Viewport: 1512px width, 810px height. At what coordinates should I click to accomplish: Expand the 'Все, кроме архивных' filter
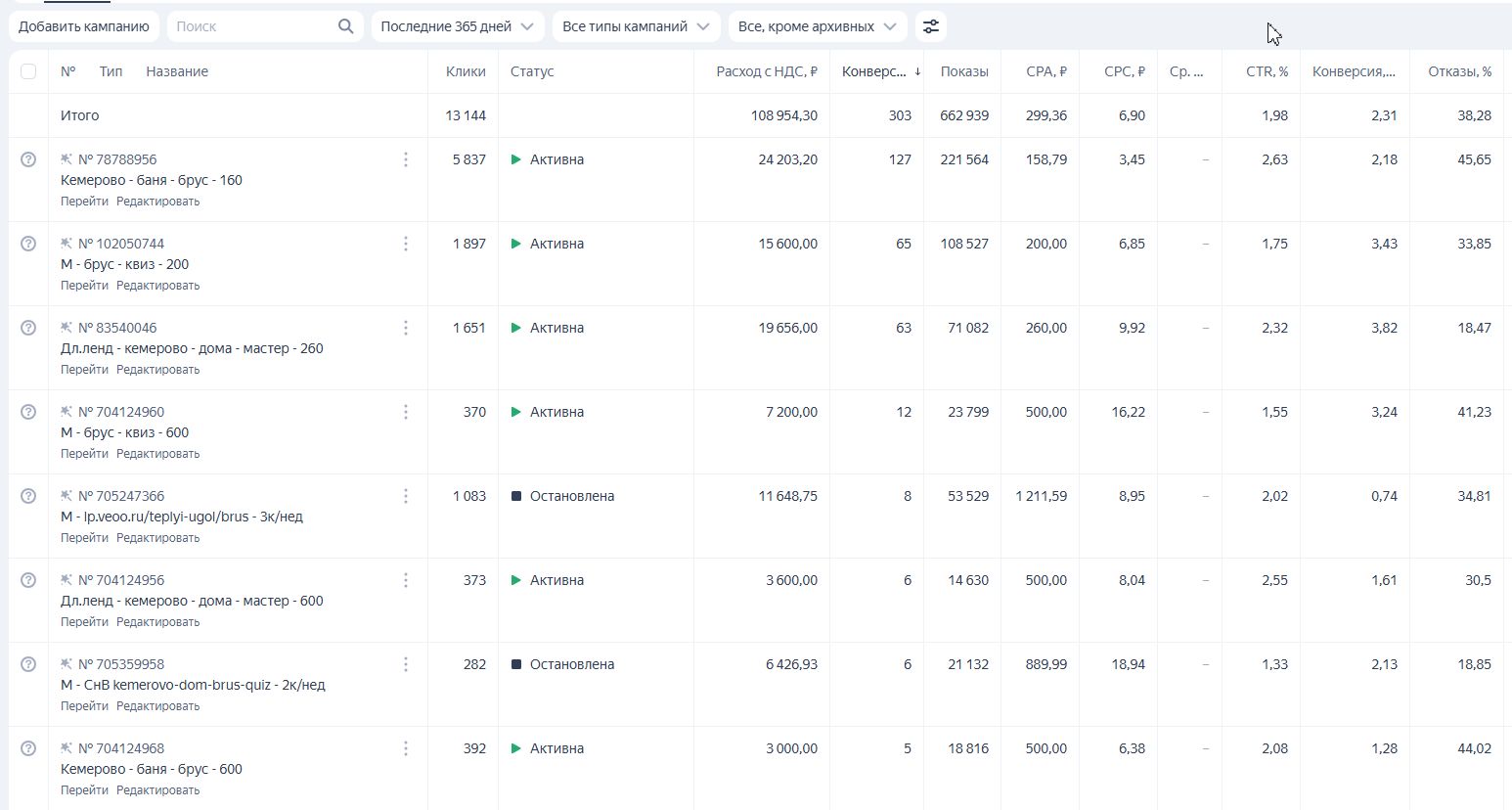pos(817,26)
